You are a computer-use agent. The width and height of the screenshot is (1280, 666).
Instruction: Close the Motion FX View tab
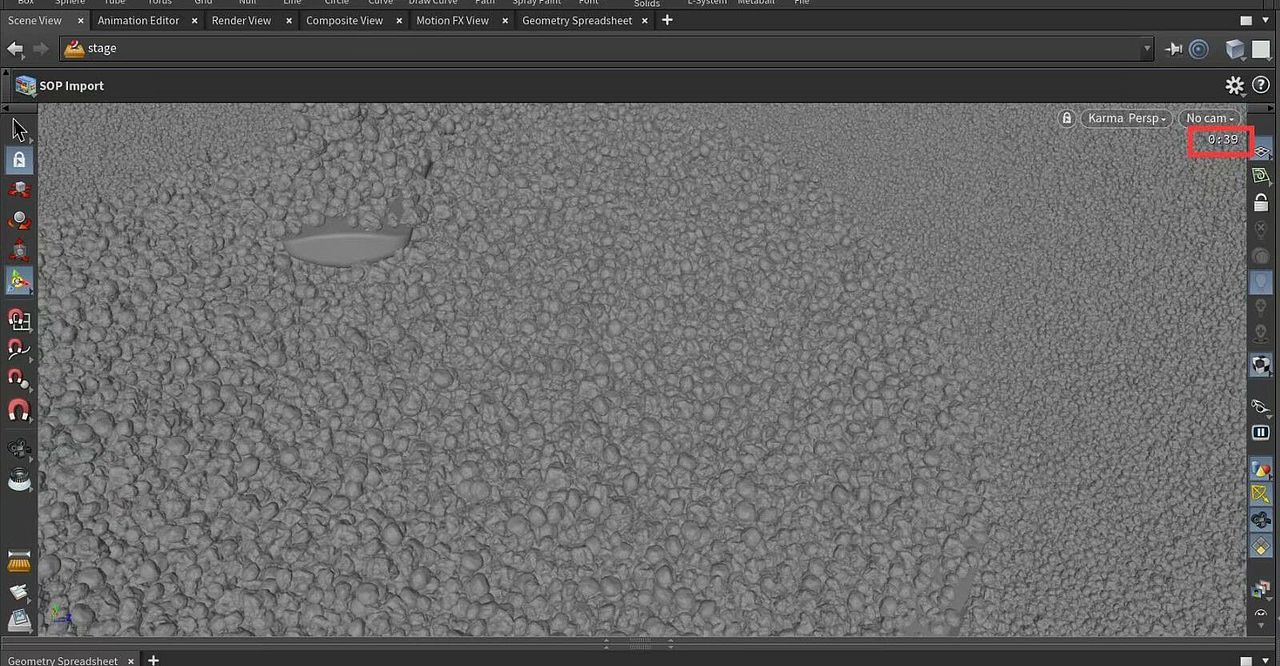504,20
